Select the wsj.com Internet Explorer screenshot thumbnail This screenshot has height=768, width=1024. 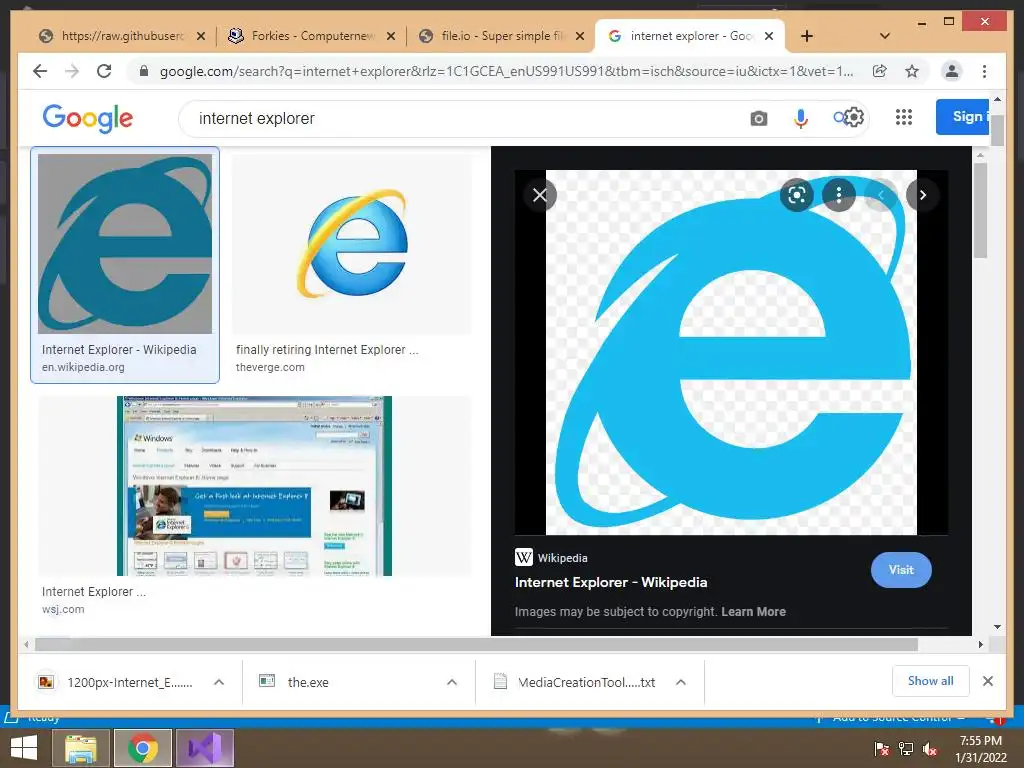(254, 486)
